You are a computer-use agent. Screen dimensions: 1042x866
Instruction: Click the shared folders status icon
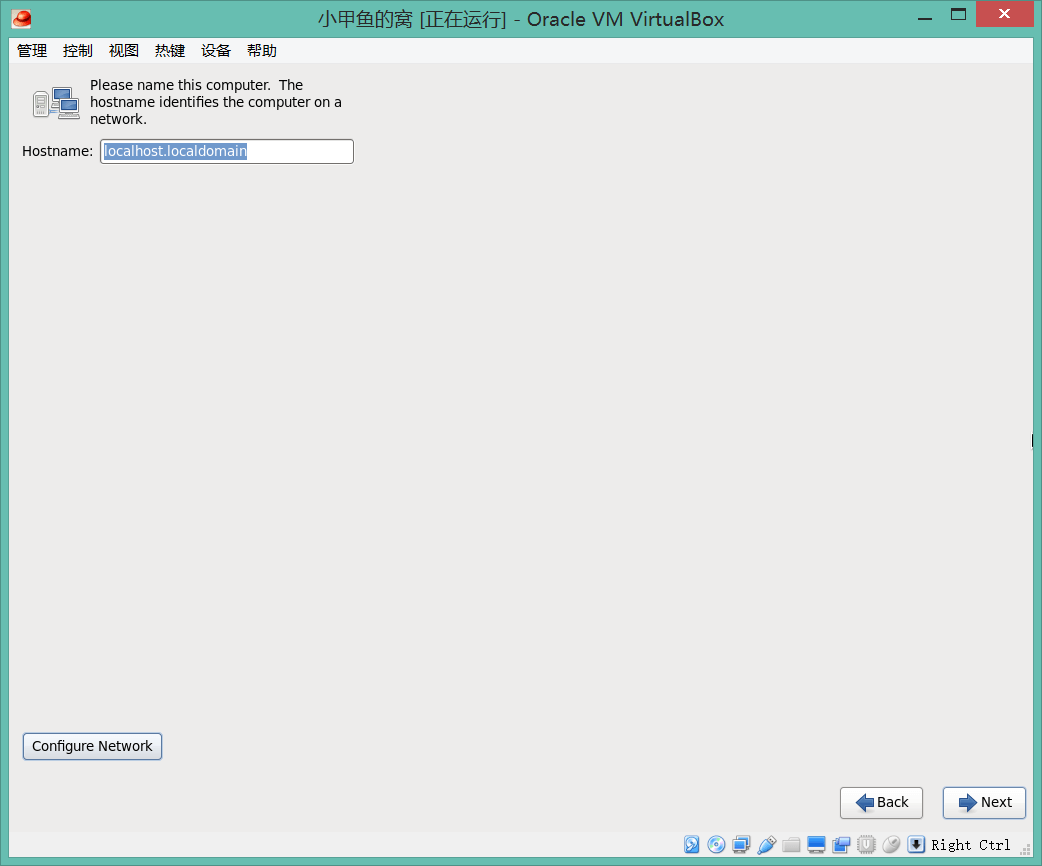pyautogui.click(x=792, y=845)
